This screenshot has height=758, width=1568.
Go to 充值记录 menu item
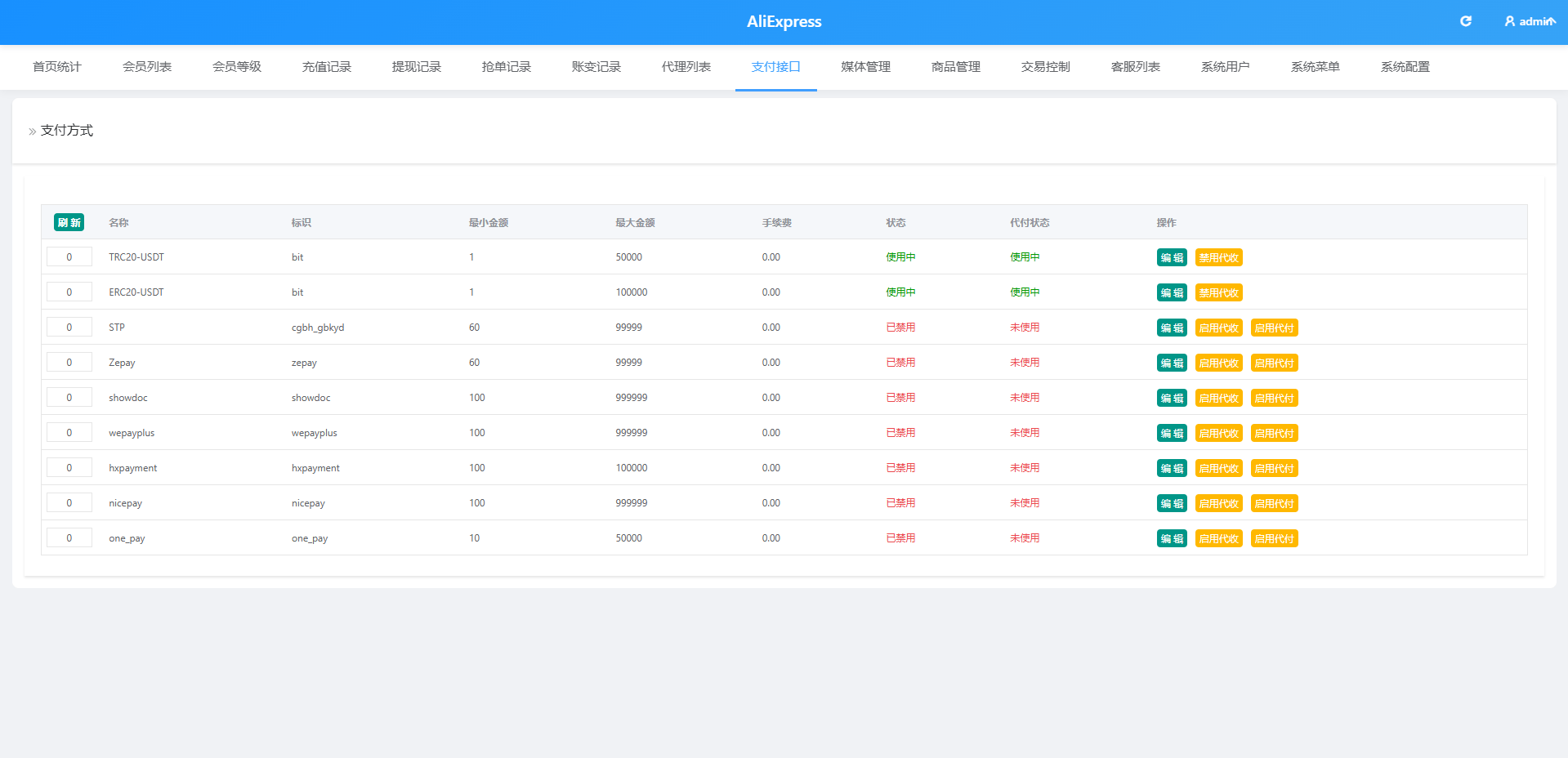327,67
